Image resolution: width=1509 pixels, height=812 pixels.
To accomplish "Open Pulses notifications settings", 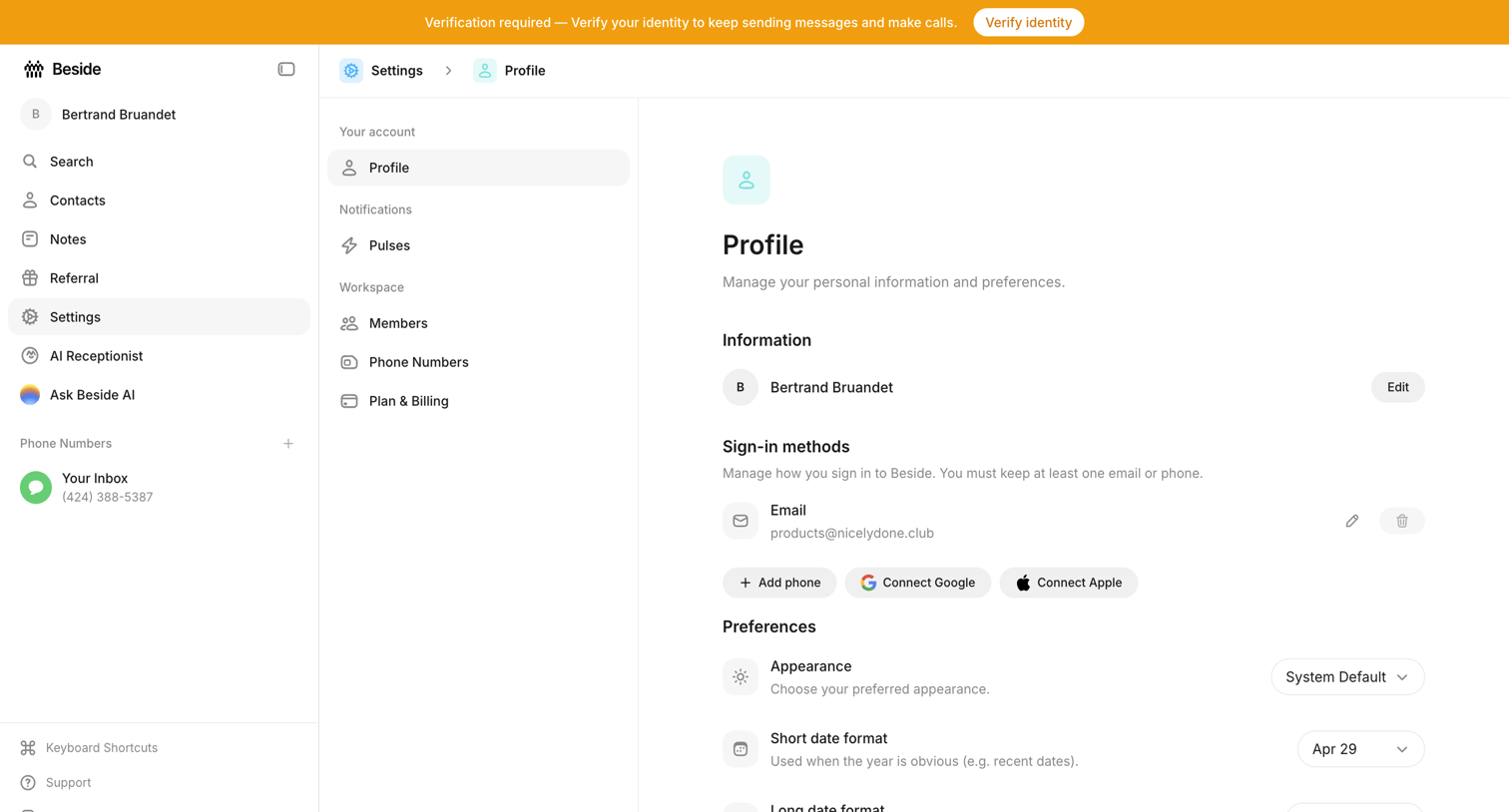I will pyautogui.click(x=478, y=245).
